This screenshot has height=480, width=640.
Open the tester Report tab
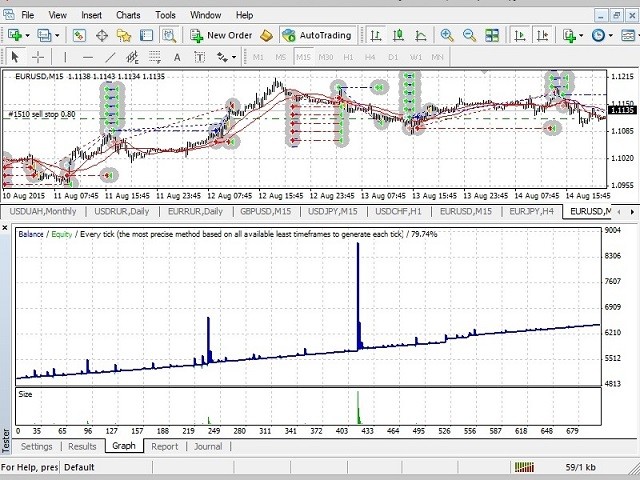pyautogui.click(x=164, y=447)
